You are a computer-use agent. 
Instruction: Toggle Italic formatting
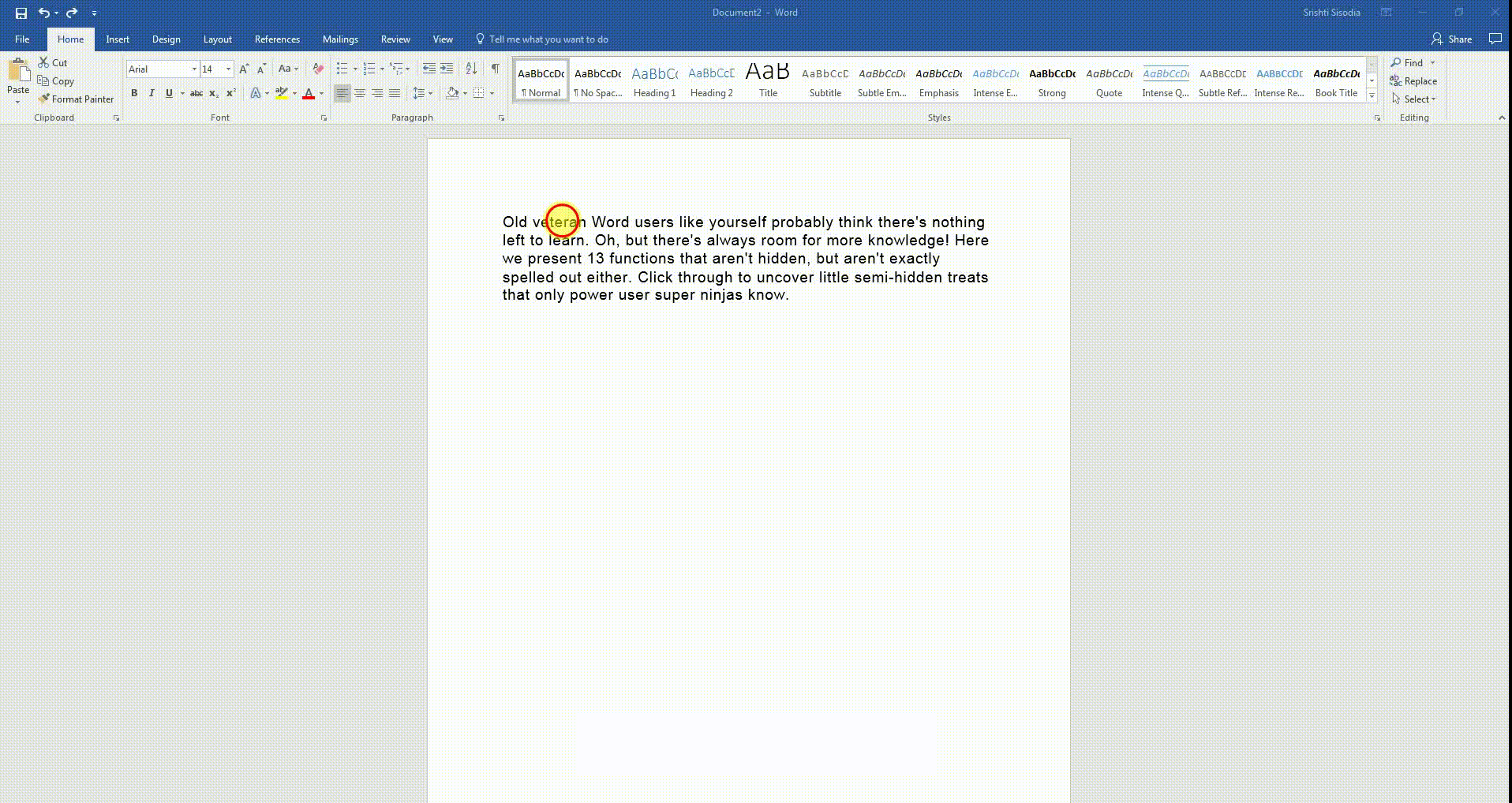[x=152, y=93]
